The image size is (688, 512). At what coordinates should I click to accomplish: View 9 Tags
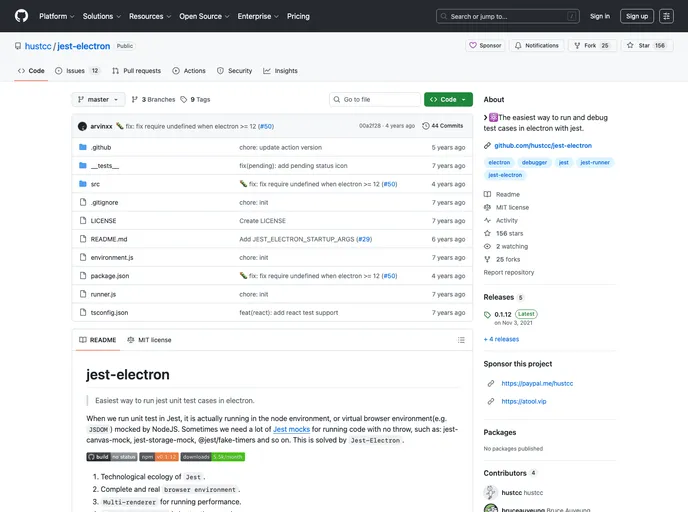(x=195, y=100)
